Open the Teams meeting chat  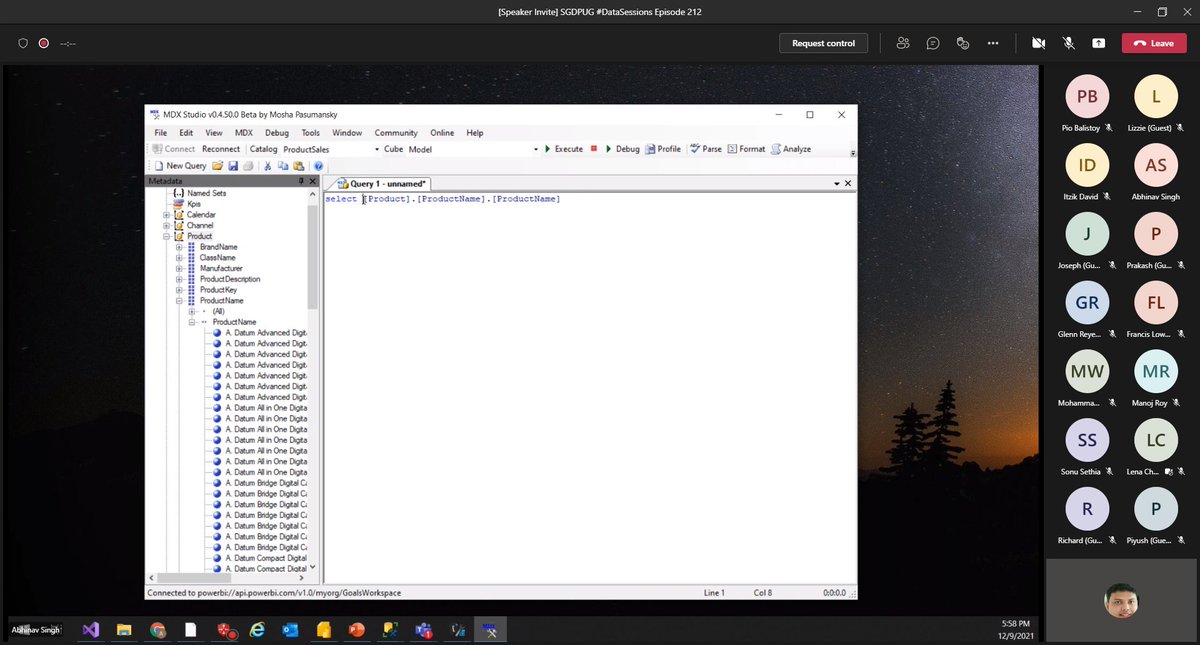[933, 43]
